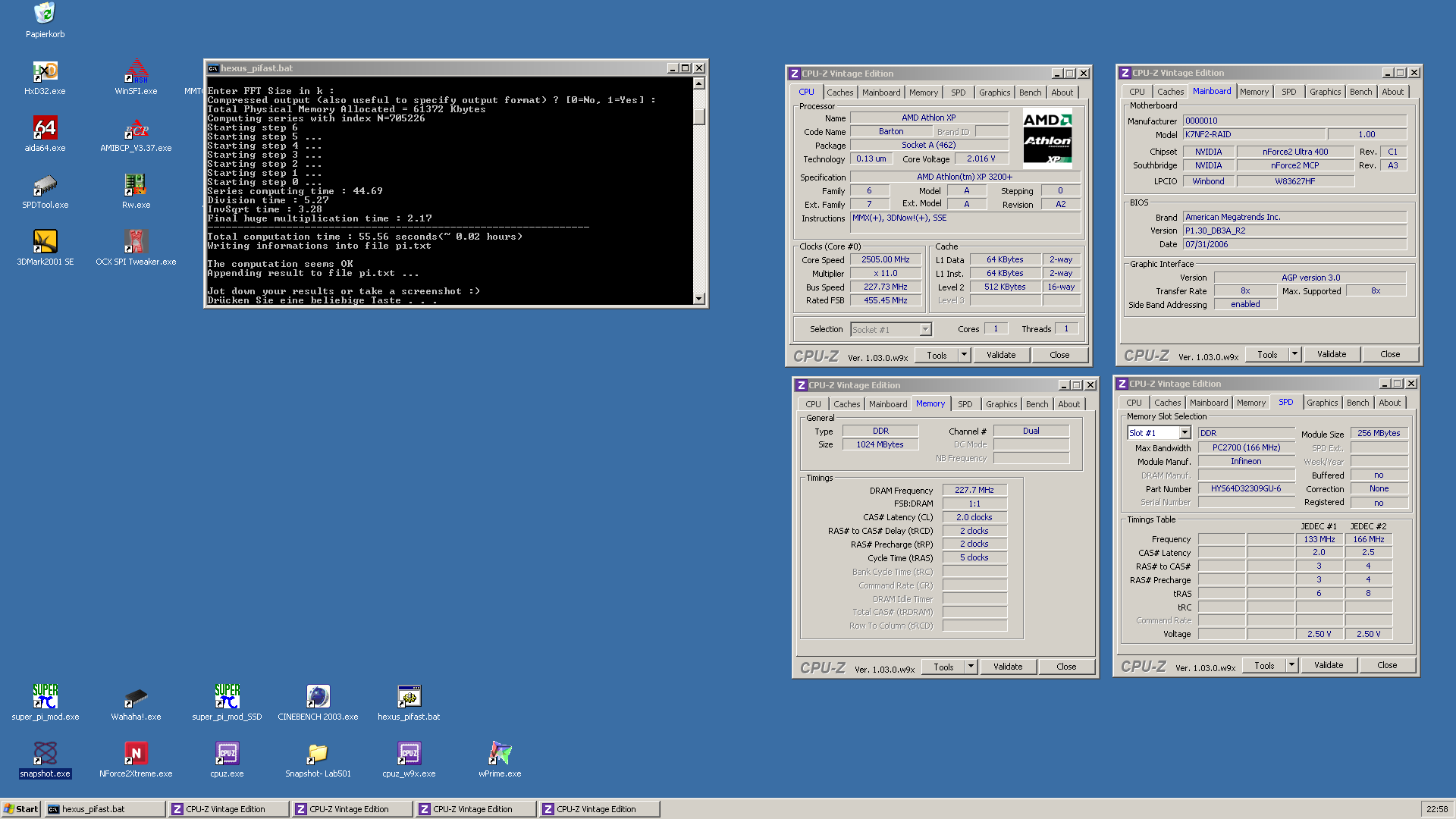Activate last CPU-Z Vintage Edition taskbar button
This screenshot has height=819, width=1456.
click(x=599, y=809)
